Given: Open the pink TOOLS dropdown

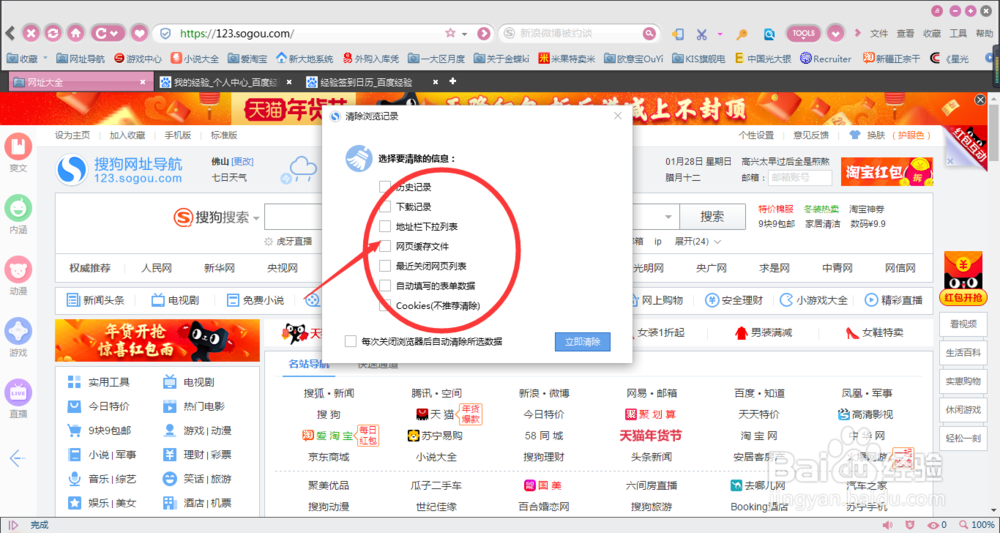Looking at the screenshot, I should pos(803,33).
